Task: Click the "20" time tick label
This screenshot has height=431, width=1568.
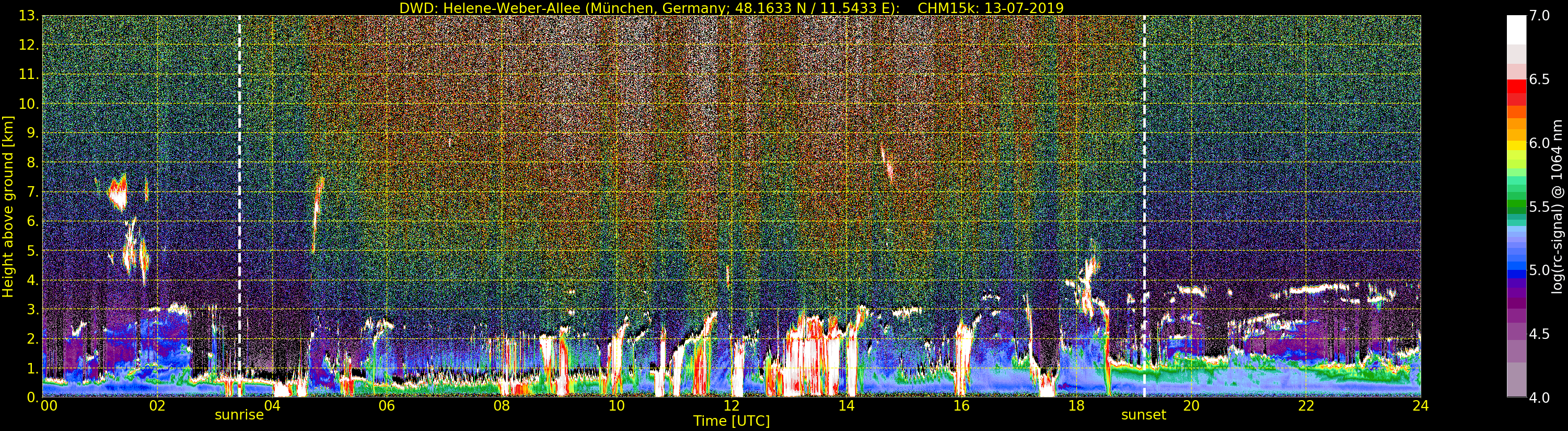Action: (x=1191, y=406)
